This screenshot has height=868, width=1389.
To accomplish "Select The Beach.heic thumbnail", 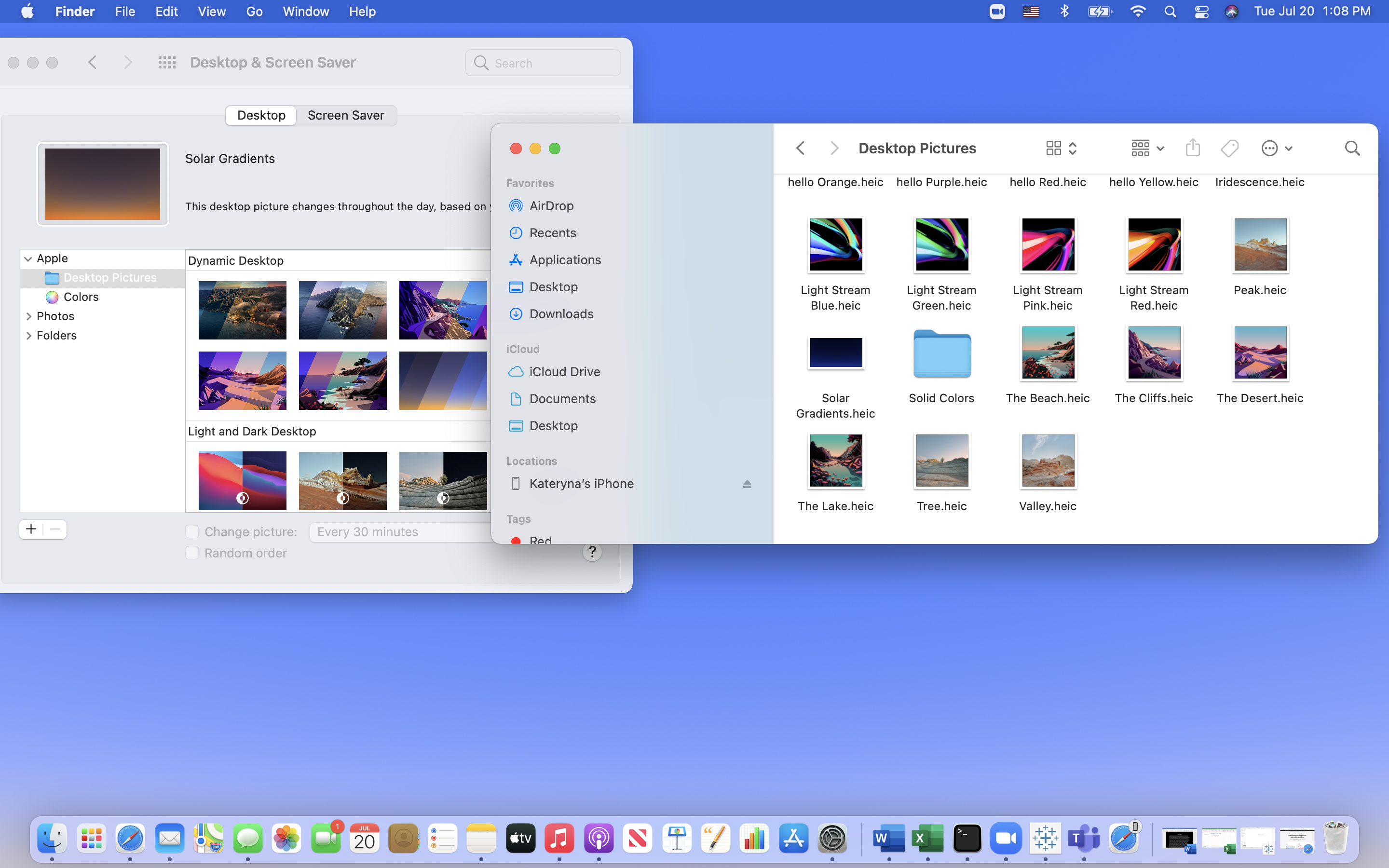I will coord(1048,353).
